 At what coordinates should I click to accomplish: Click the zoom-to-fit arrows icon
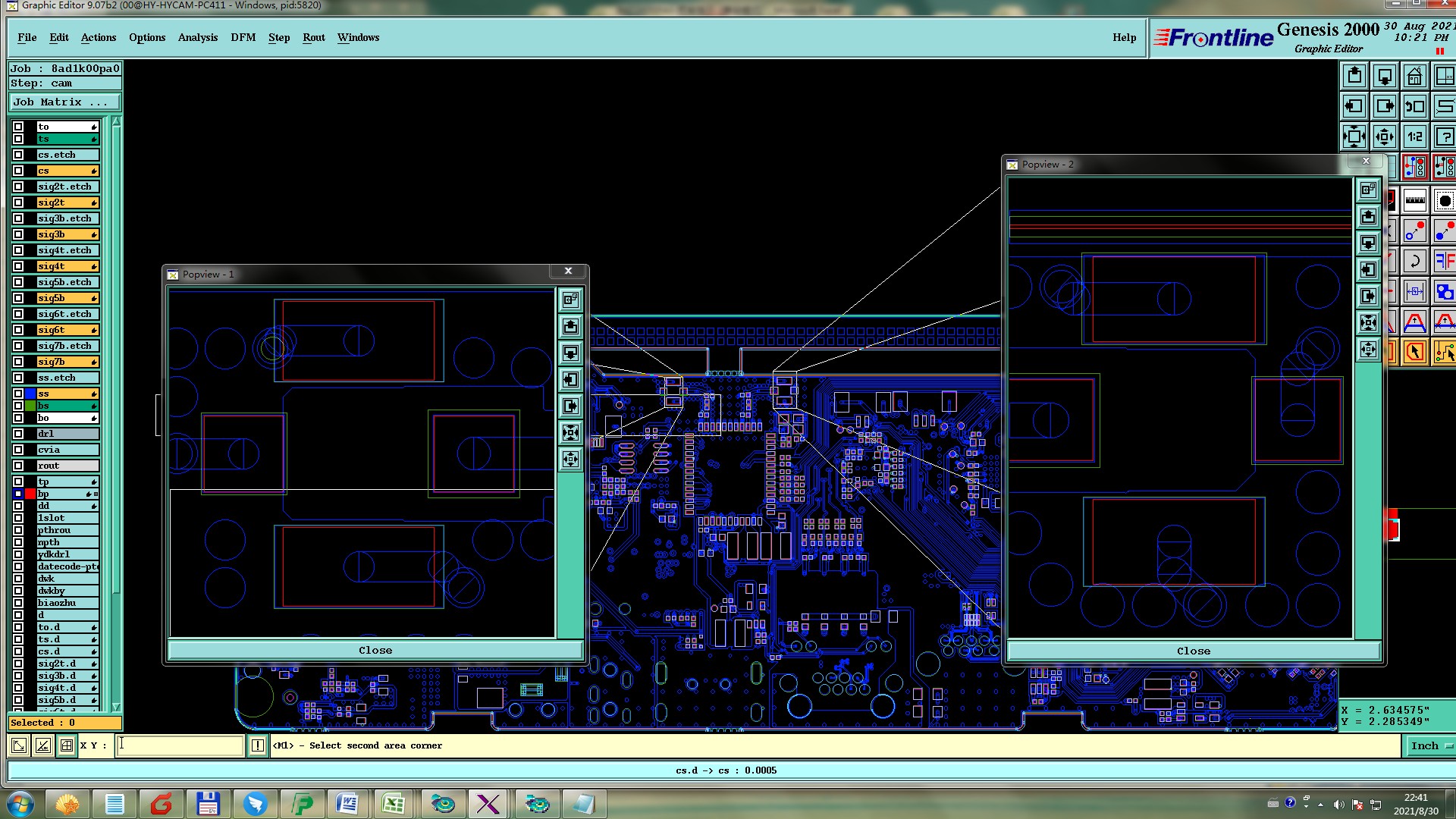pyautogui.click(x=1354, y=137)
